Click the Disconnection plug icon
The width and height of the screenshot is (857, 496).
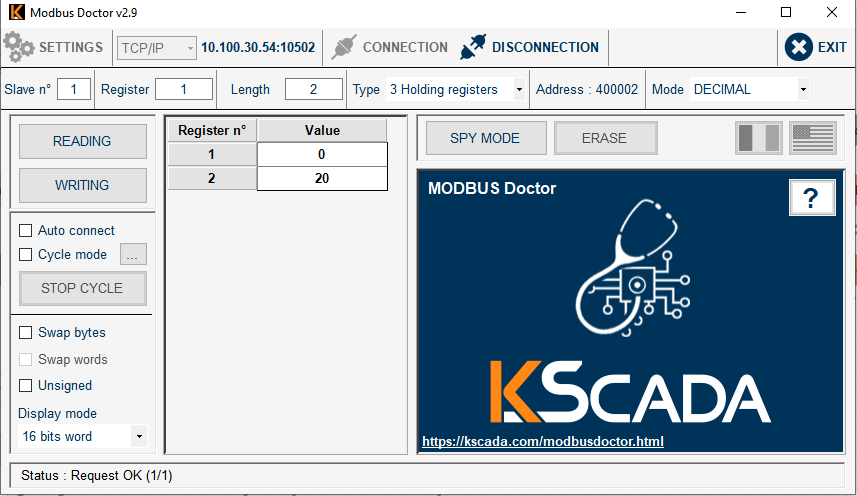click(473, 47)
